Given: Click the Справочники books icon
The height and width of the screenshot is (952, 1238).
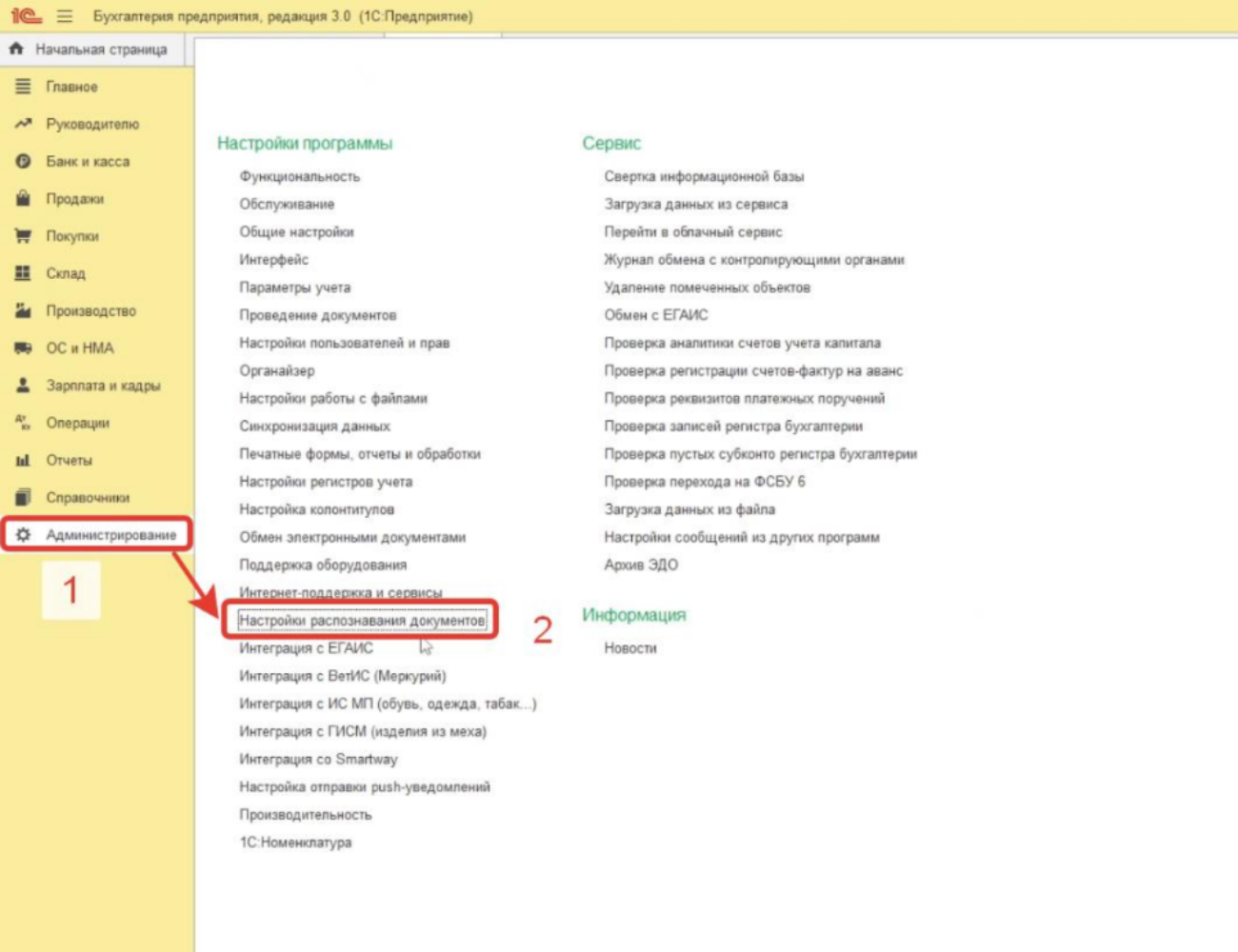Looking at the screenshot, I should click(x=23, y=497).
